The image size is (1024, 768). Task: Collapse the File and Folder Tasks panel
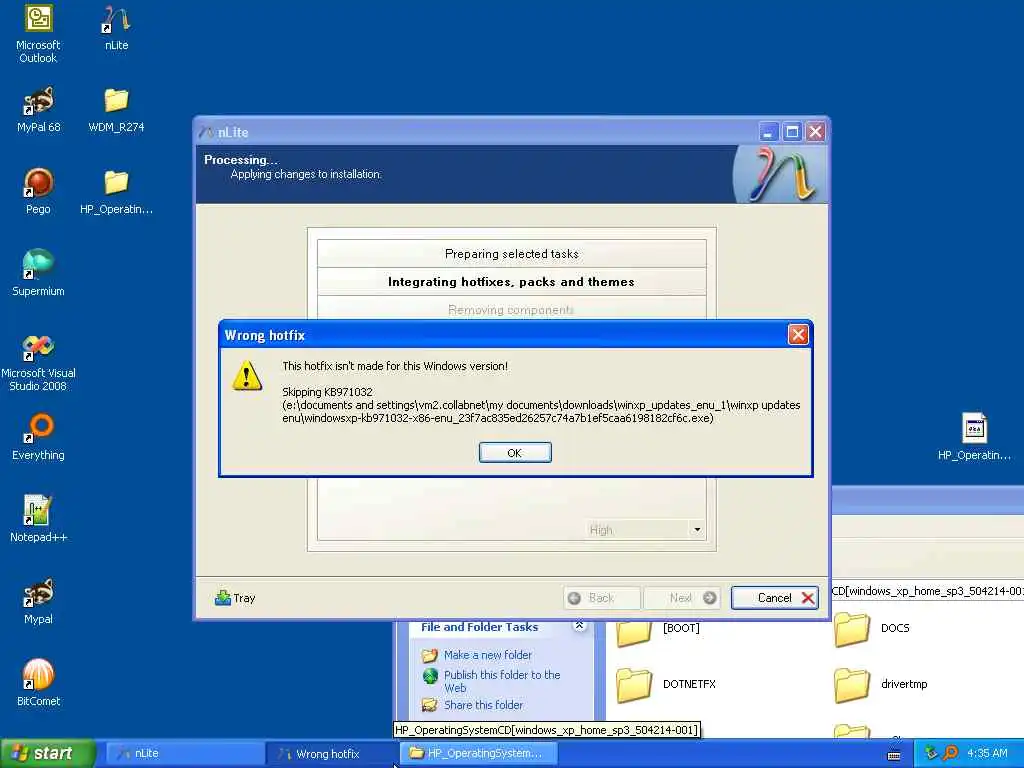pyautogui.click(x=579, y=626)
